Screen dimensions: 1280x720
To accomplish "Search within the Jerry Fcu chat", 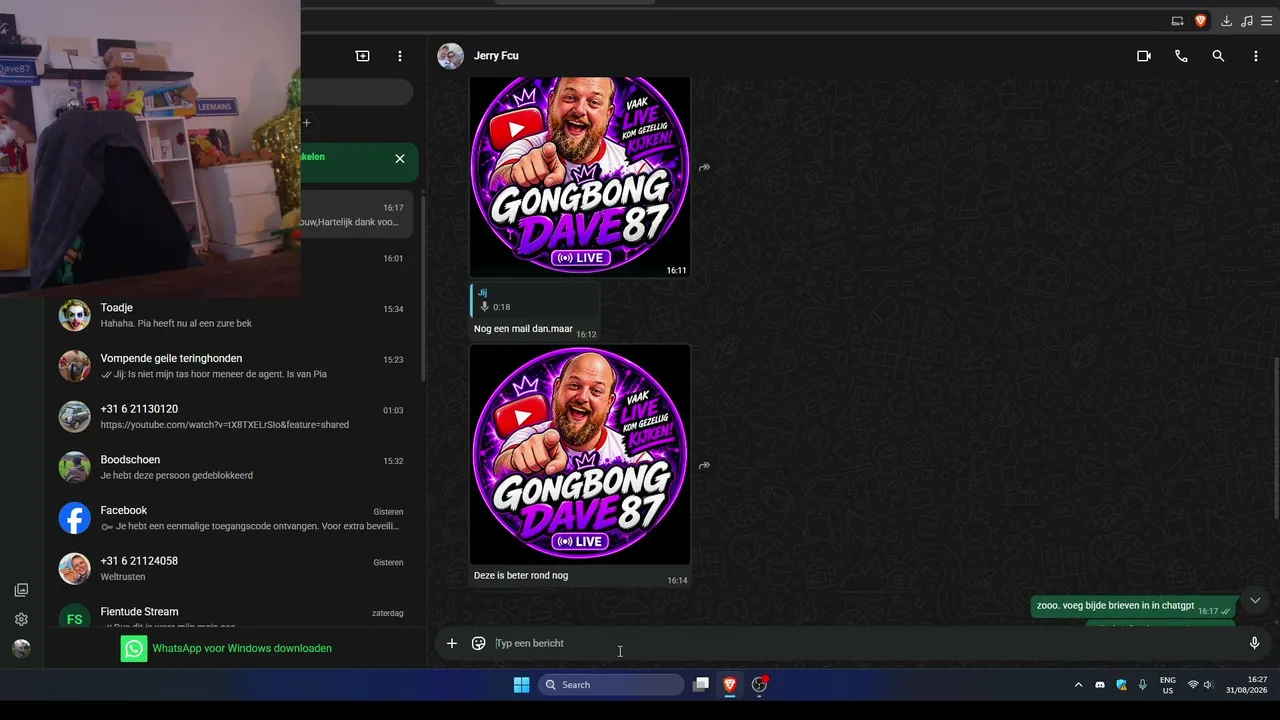I will [1218, 56].
